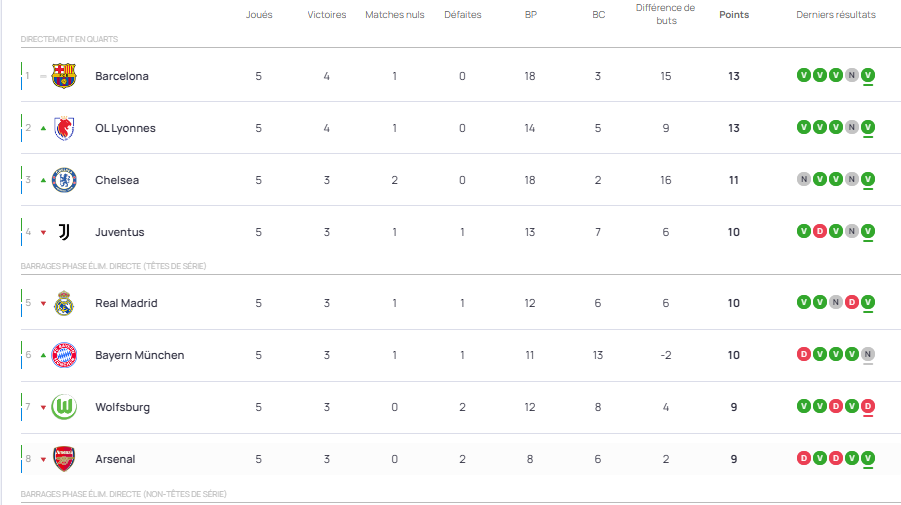This screenshot has width=901, height=505.
Task: Click the Chelsea club badge
Action: pos(64,180)
